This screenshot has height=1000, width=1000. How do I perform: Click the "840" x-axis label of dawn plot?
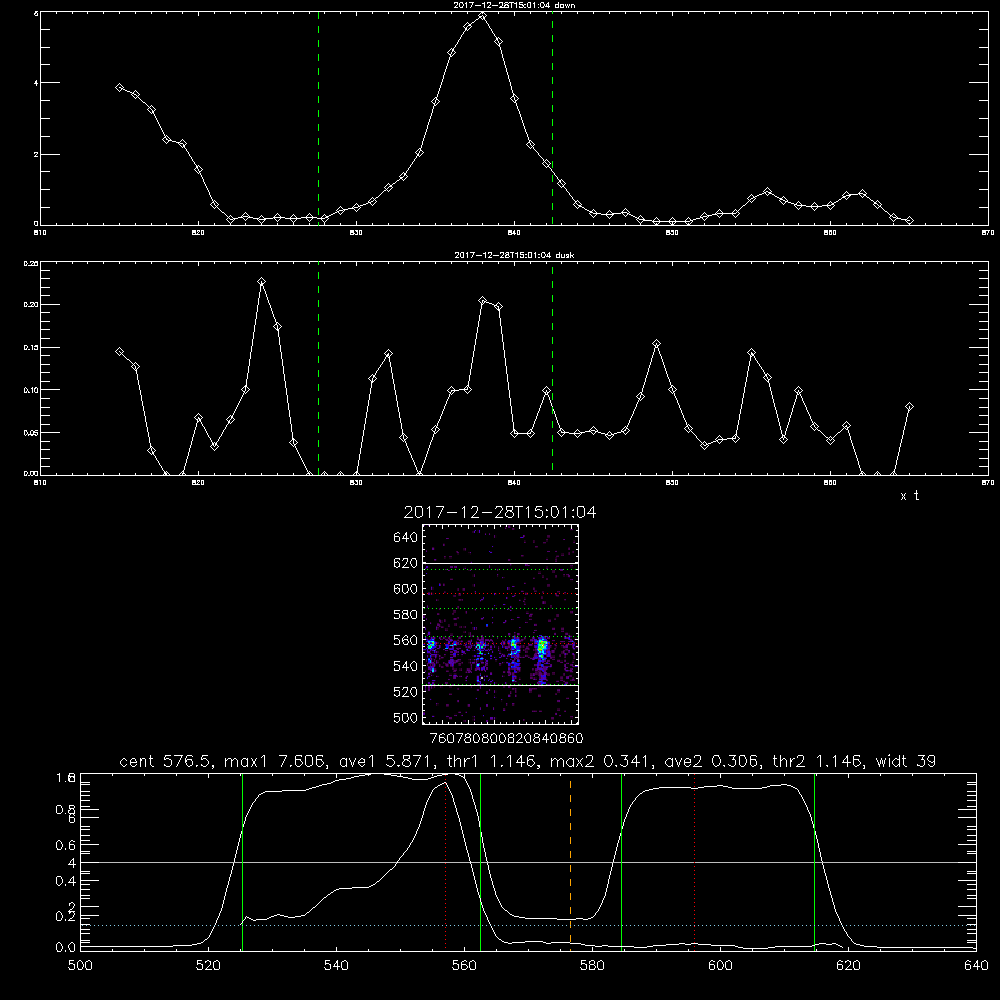[514, 233]
